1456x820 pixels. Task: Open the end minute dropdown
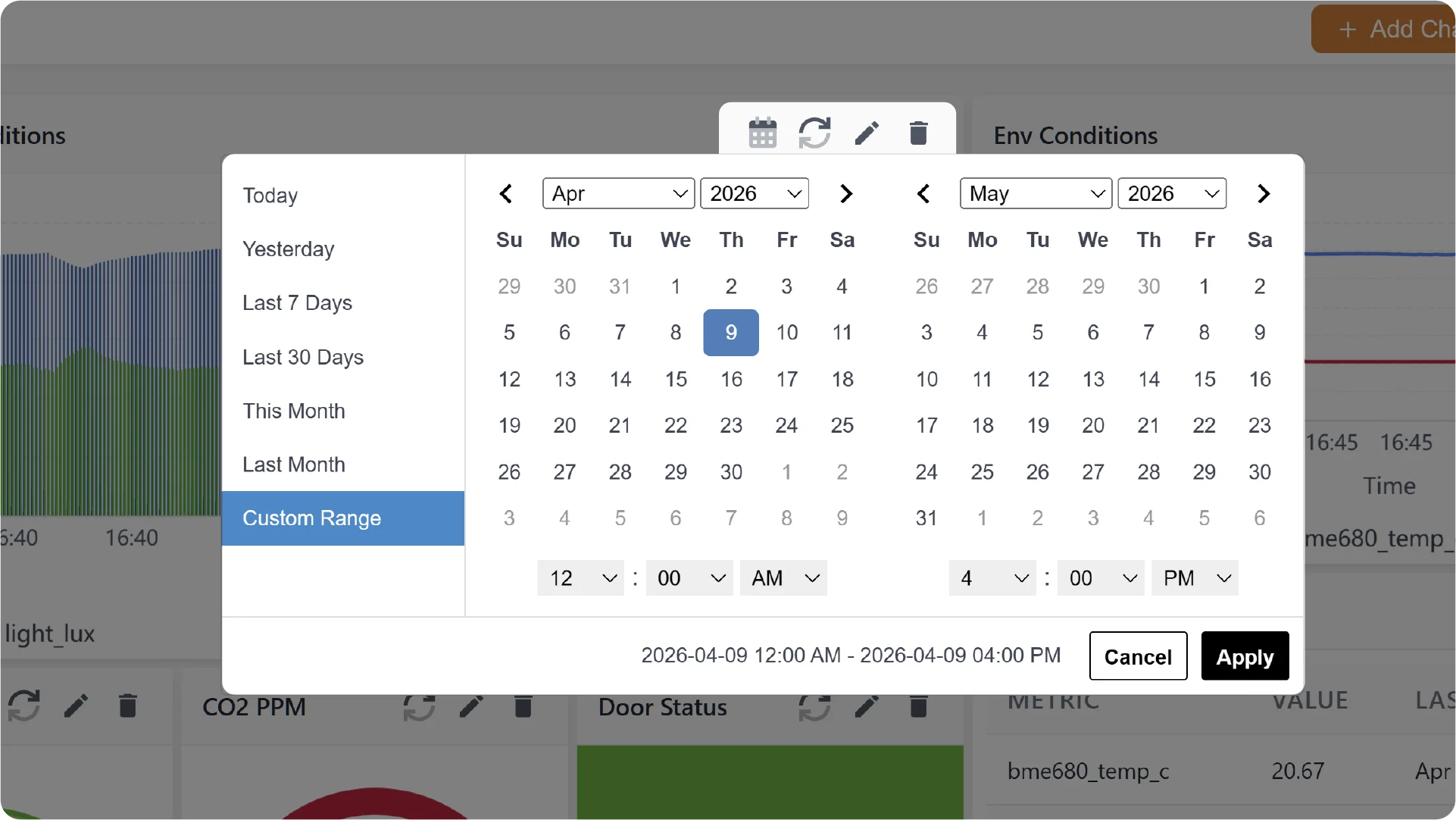1101,578
